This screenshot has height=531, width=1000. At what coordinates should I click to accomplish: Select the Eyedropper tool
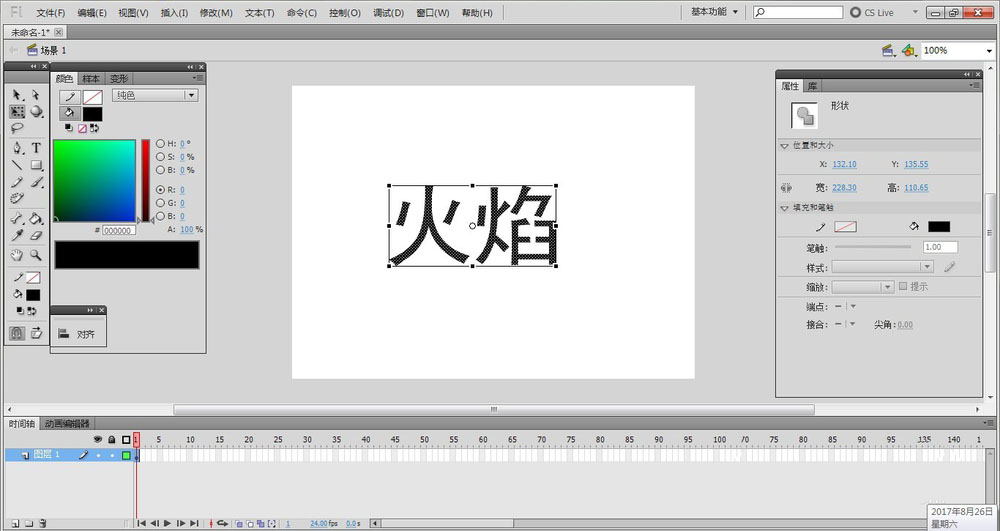tap(17, 235)
